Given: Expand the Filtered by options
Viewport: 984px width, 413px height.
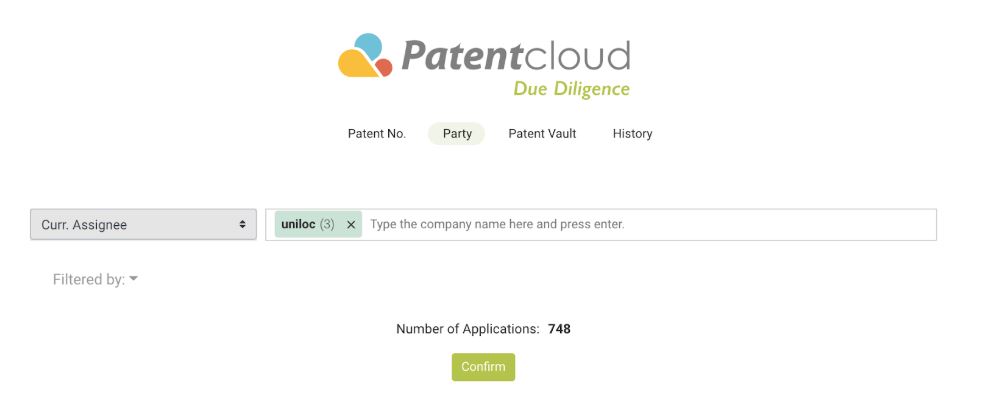Looking at the screenshot, I should (x=95, y=280).
